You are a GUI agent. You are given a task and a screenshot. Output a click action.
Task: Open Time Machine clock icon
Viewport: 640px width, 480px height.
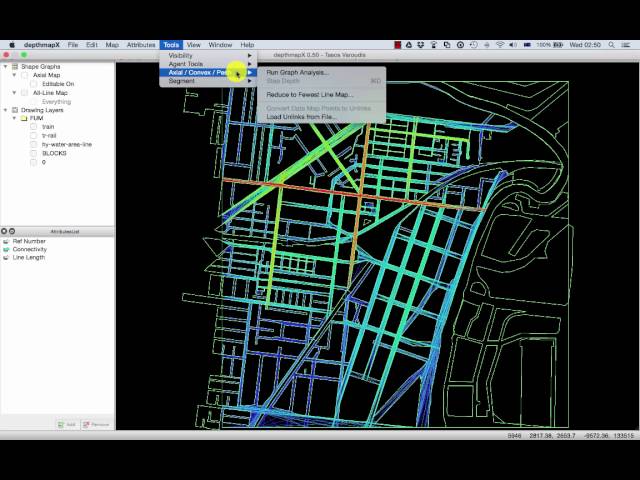473,45
